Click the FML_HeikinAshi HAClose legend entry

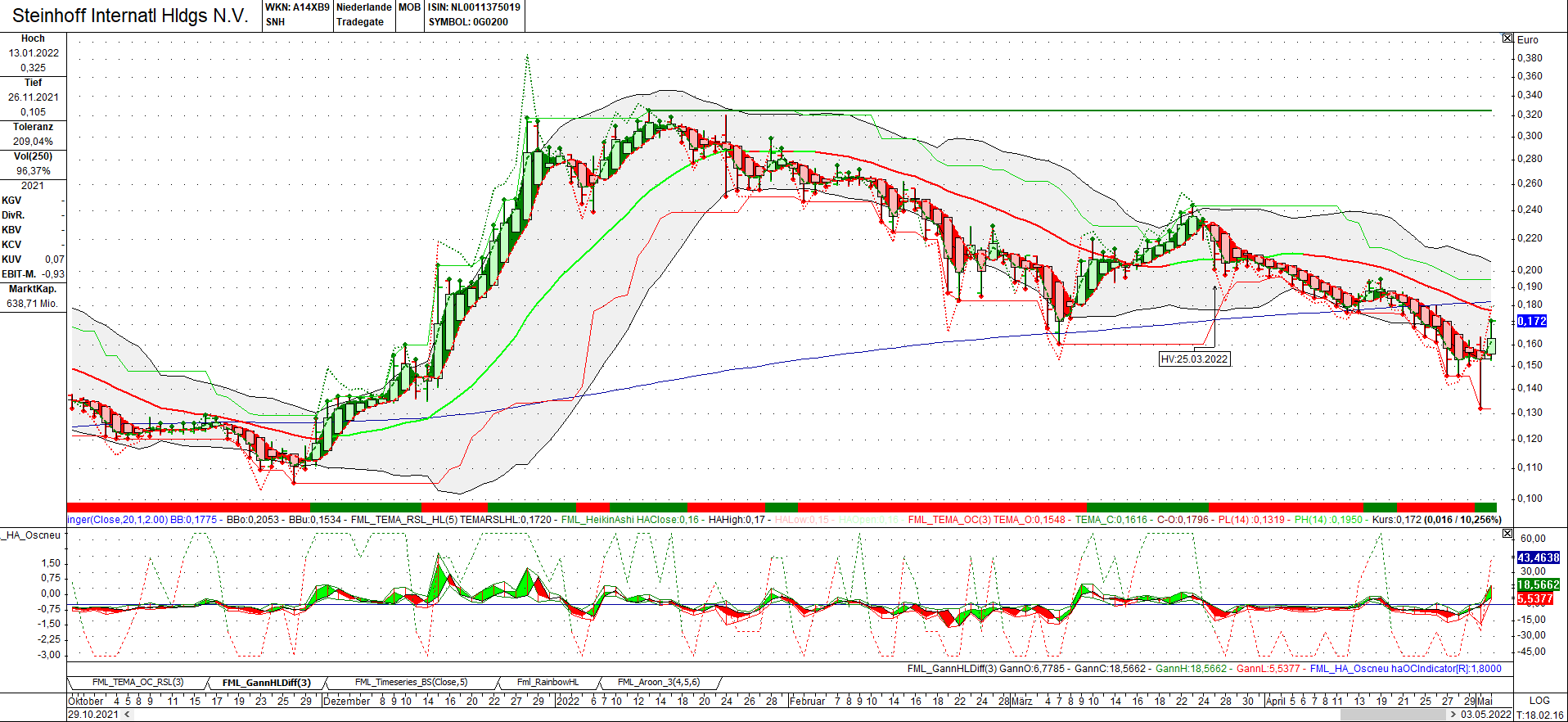pyautogui.click(x=629, y=520)
